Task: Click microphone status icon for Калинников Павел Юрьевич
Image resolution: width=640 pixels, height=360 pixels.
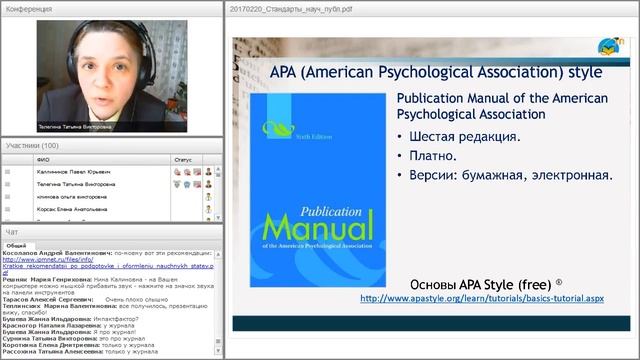Action: click(x=177, y=172)
